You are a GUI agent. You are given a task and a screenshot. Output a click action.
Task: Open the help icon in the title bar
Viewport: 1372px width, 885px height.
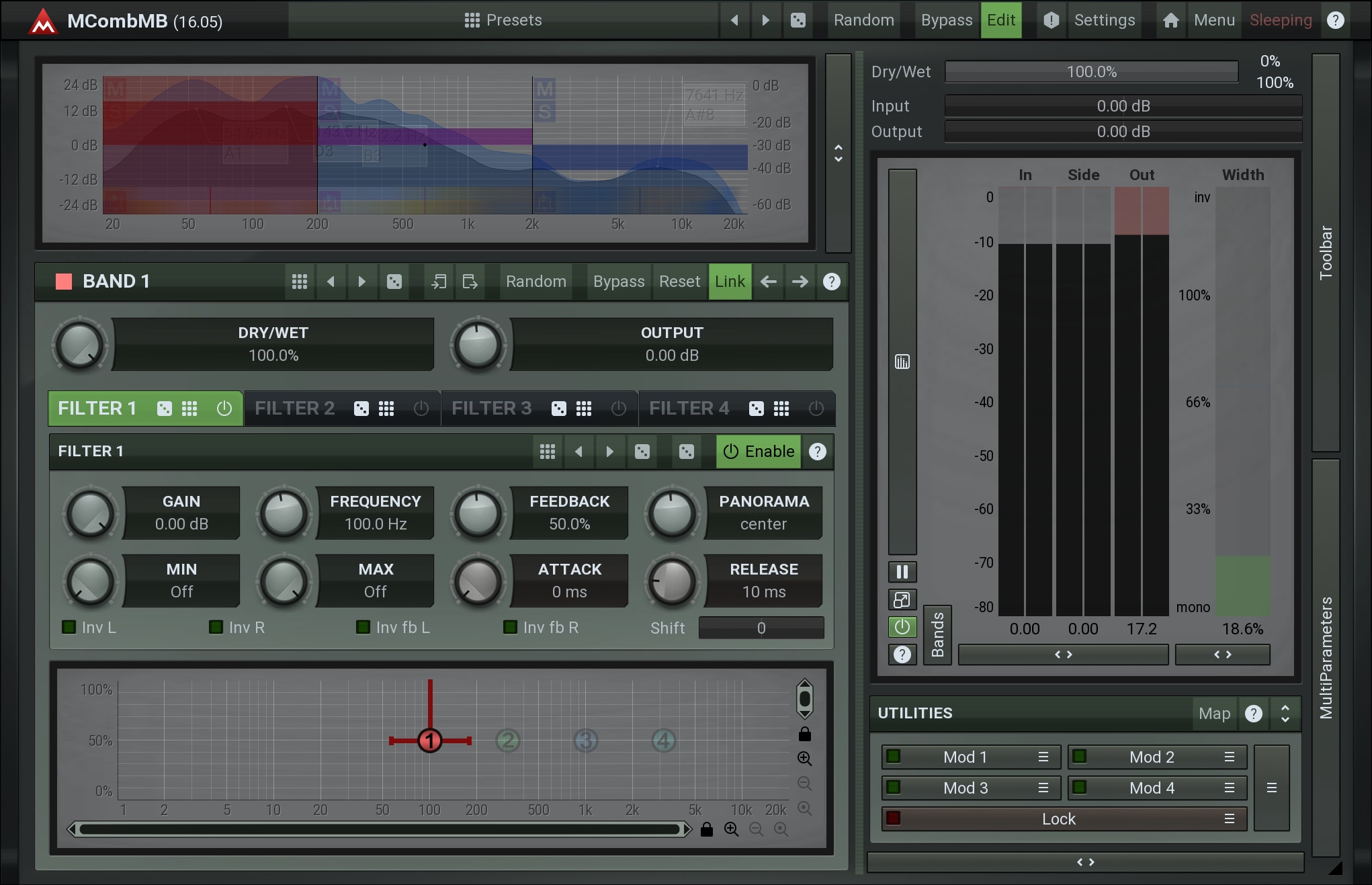[x=1336, y=20]
